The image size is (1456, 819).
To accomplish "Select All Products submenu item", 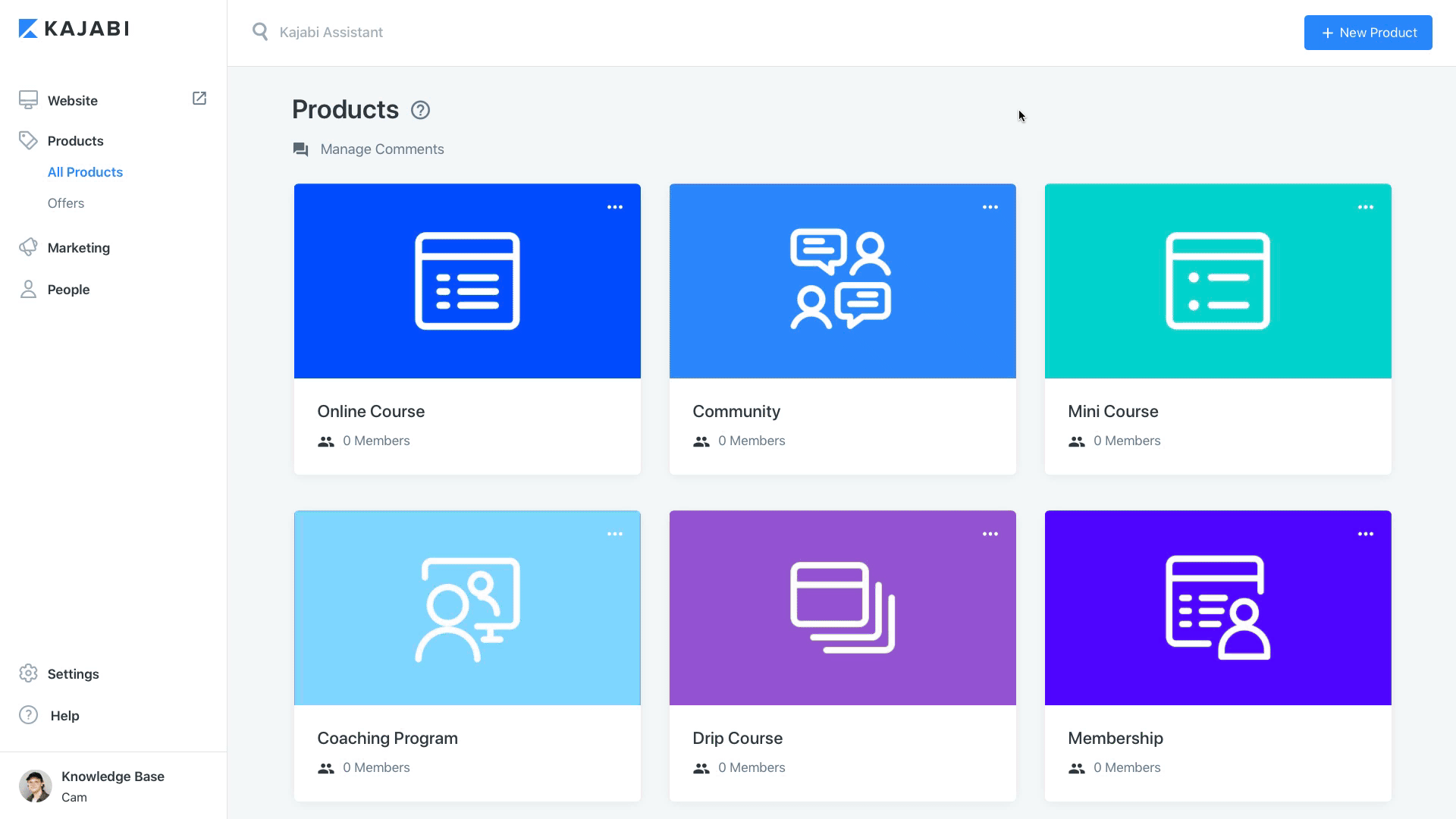I will 85,172.
